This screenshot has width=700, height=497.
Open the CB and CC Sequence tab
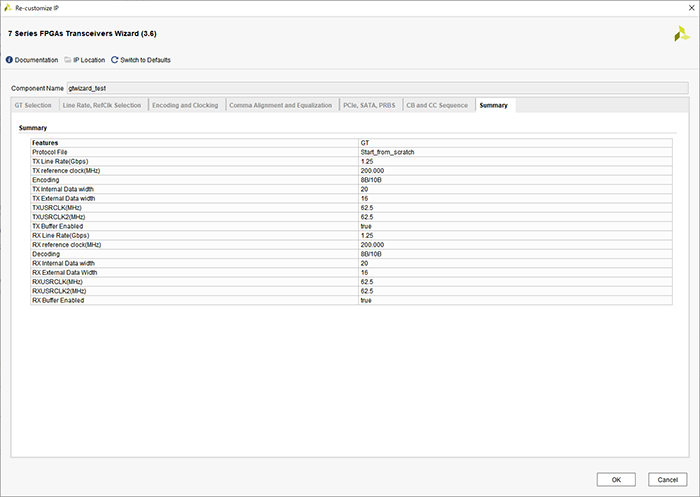[437, 105]
